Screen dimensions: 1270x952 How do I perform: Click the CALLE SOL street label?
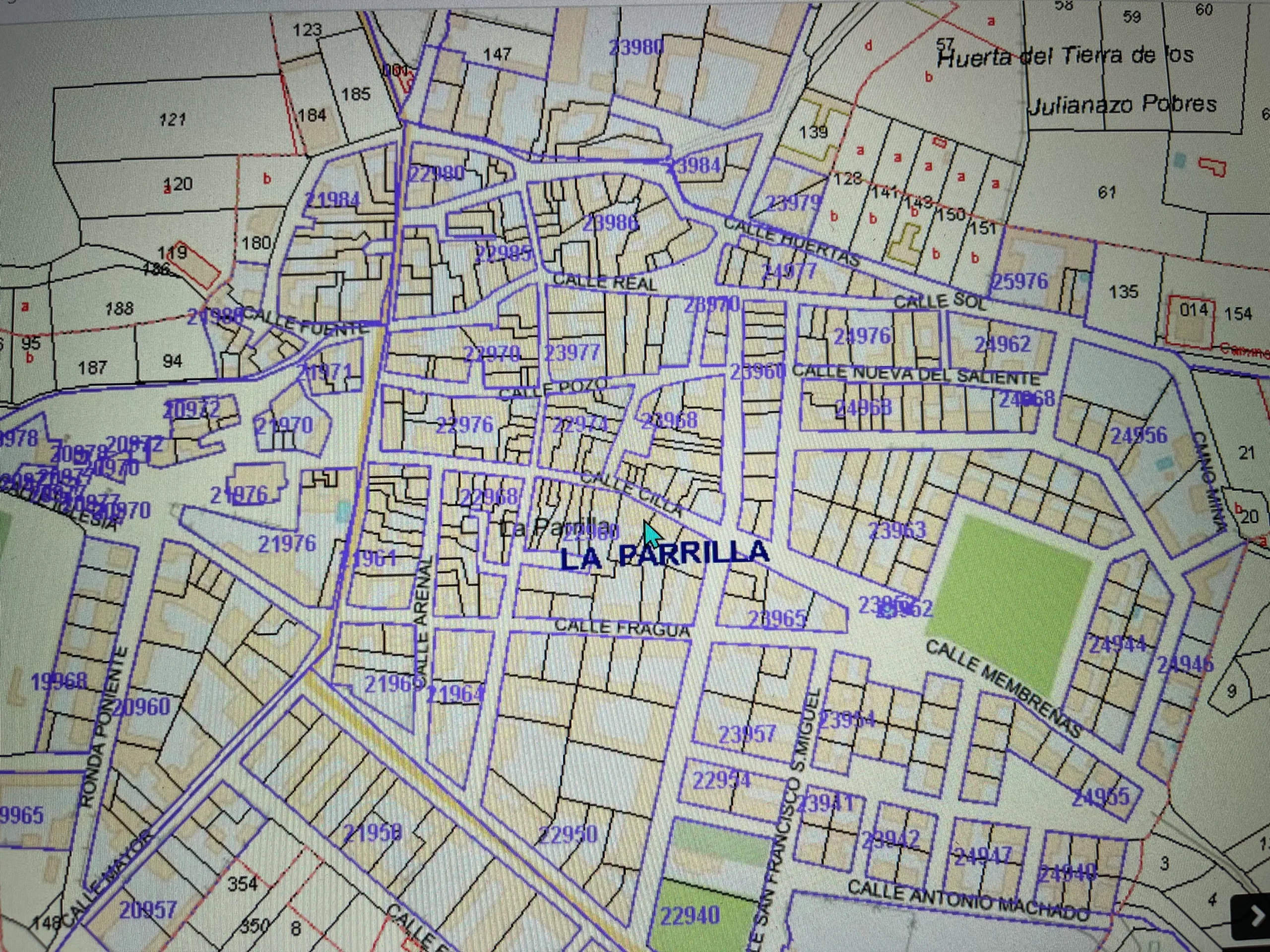940,302
